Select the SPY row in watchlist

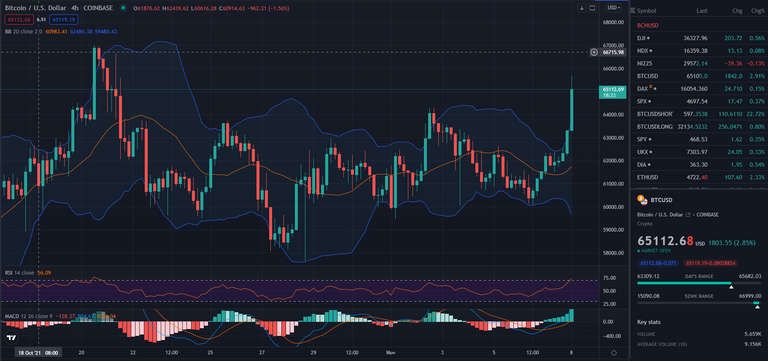click(699, 140)
